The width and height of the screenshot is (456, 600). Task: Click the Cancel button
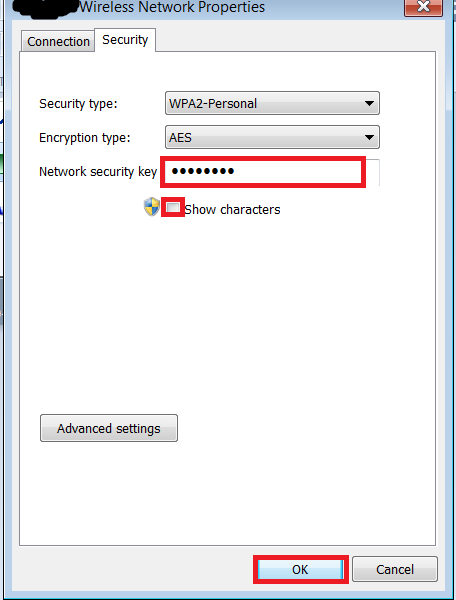click(395, 569)
